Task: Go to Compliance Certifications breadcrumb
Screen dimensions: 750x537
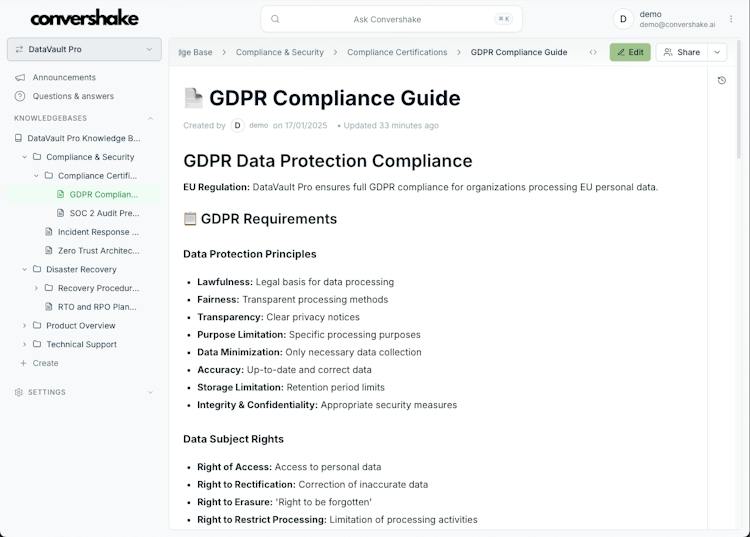Action: pyautogui.click(x=397, y=52)
